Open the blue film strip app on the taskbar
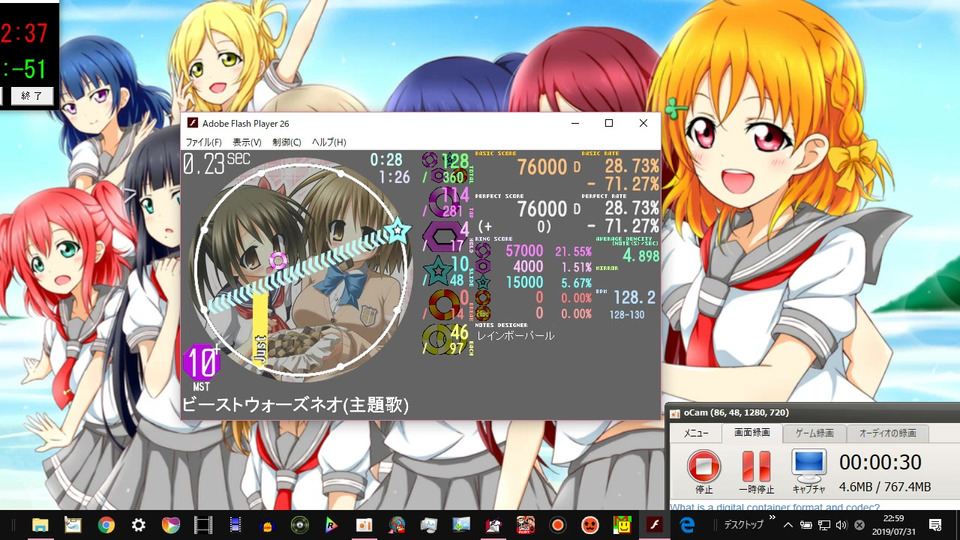Image resolution: width=960 pixels, height=540 pixels. pyautogui.click(x=235, y=525)
